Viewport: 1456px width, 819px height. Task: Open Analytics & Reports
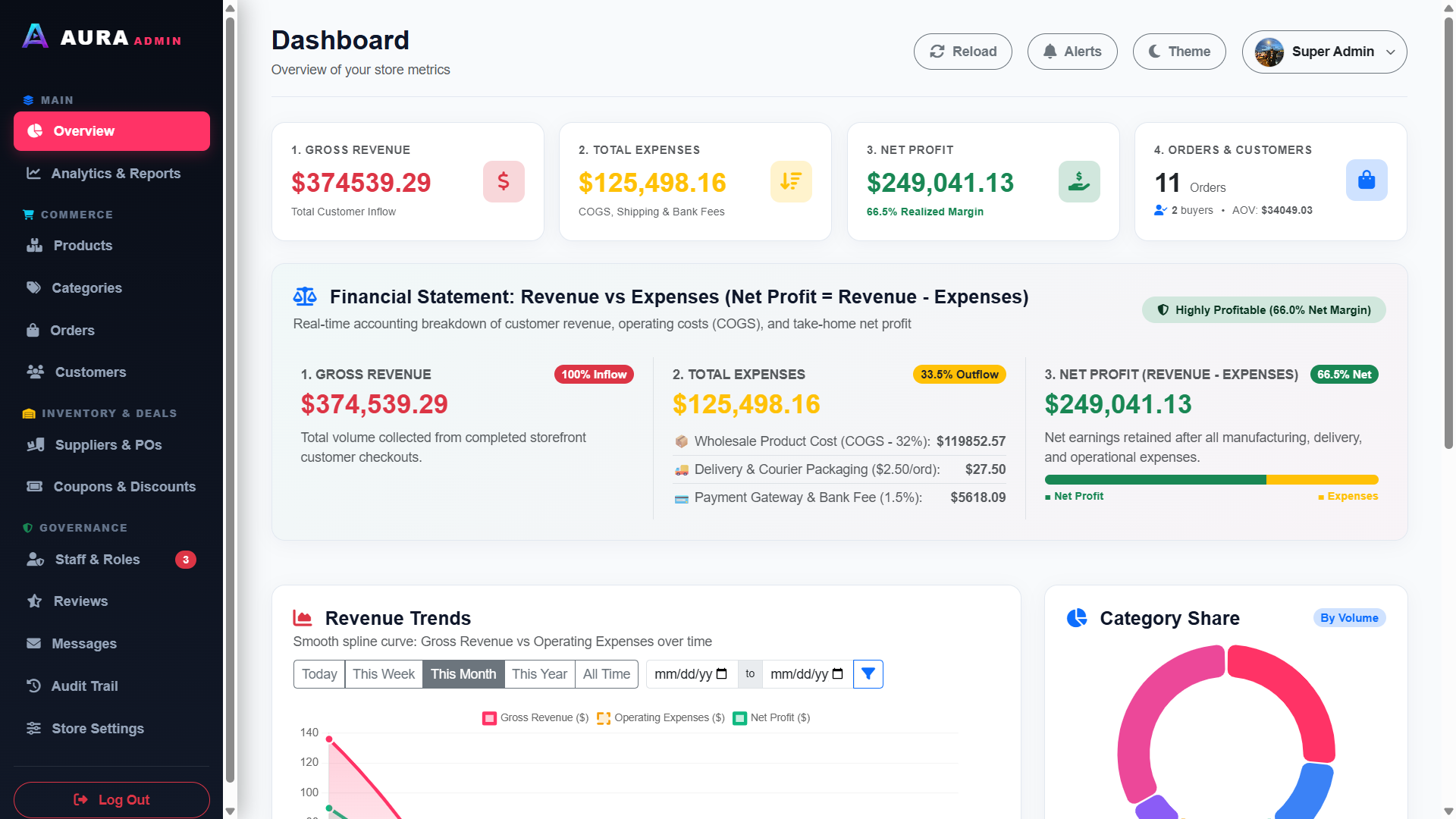[x=111, y=174]
